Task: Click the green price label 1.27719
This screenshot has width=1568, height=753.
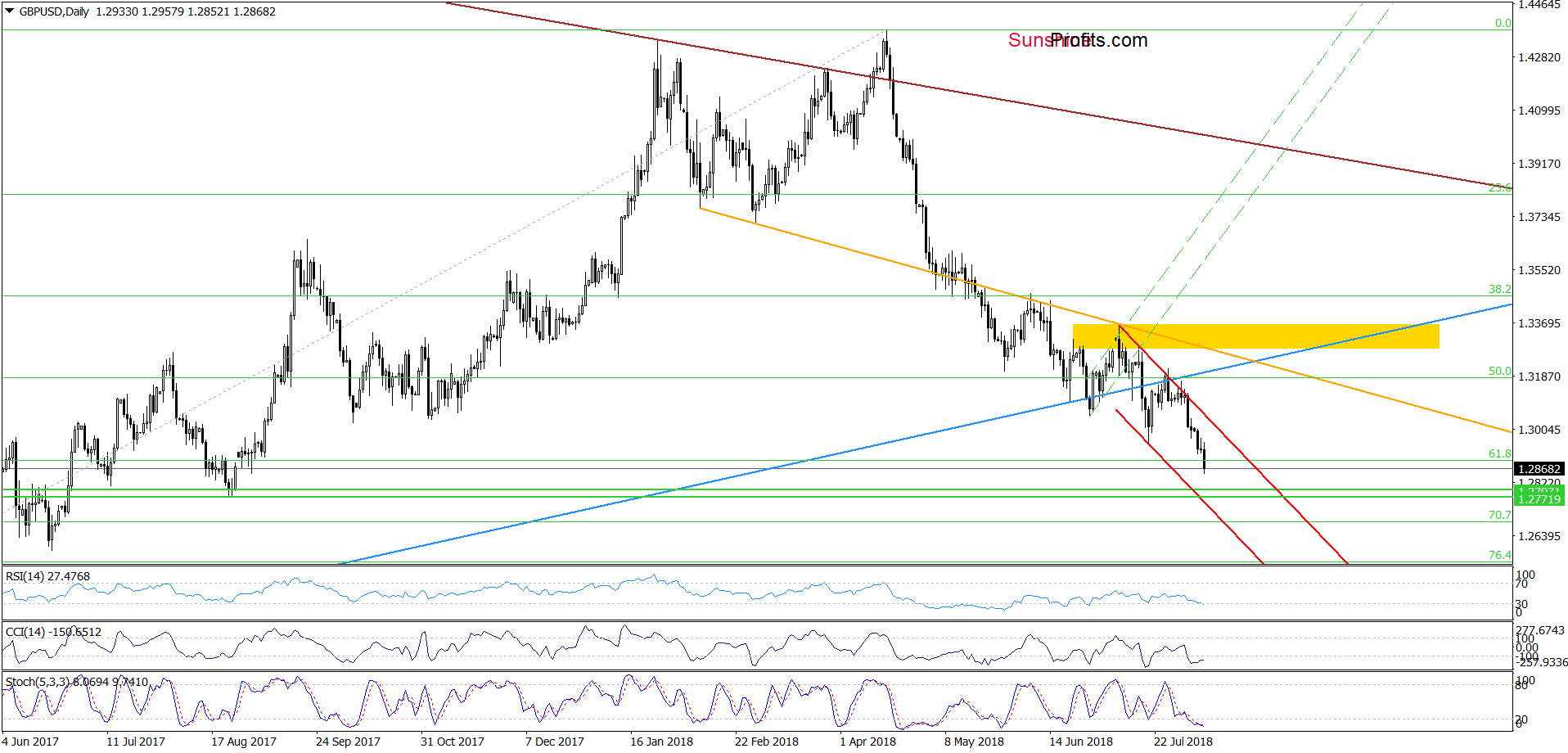Action: (1539, 499)
